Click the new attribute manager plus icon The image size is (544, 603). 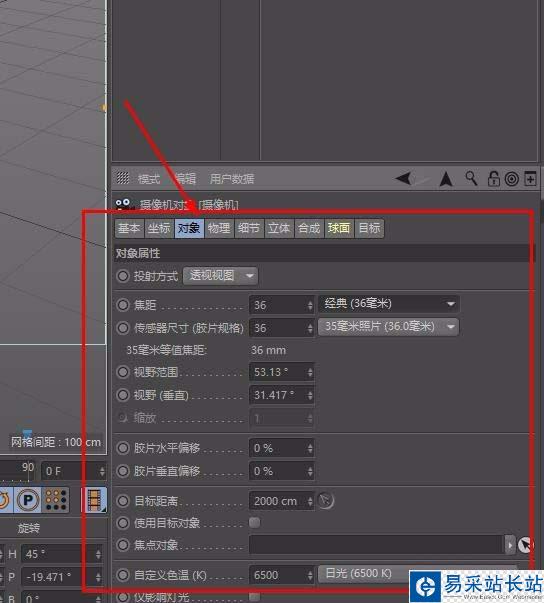point(531,179)
